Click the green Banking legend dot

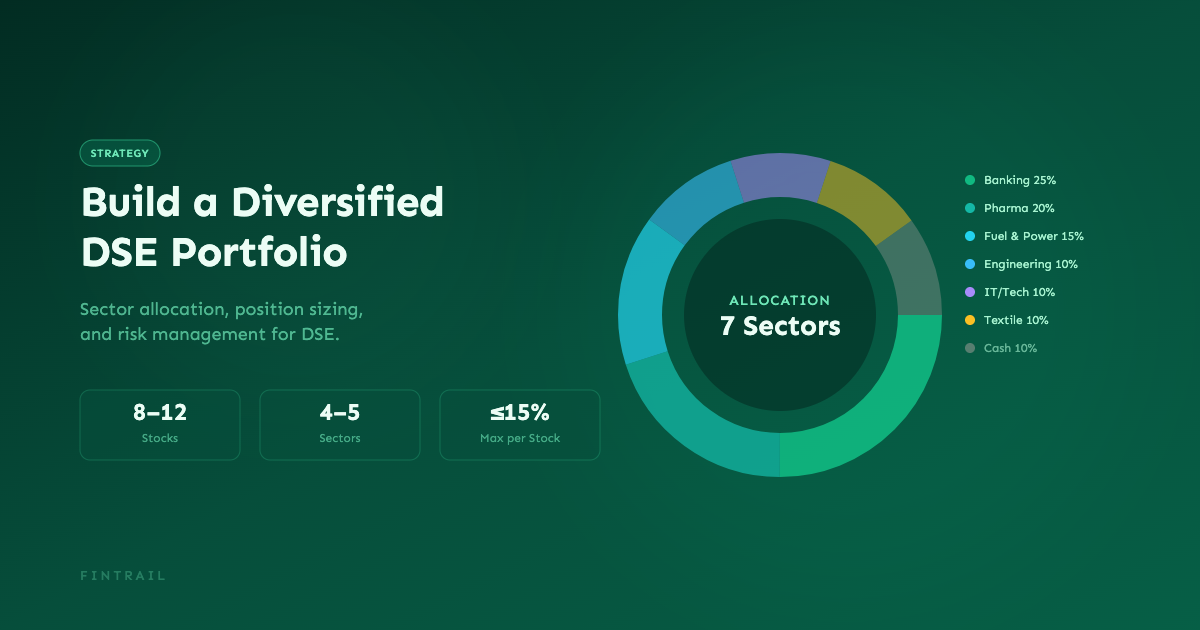(x=969, y=180)
